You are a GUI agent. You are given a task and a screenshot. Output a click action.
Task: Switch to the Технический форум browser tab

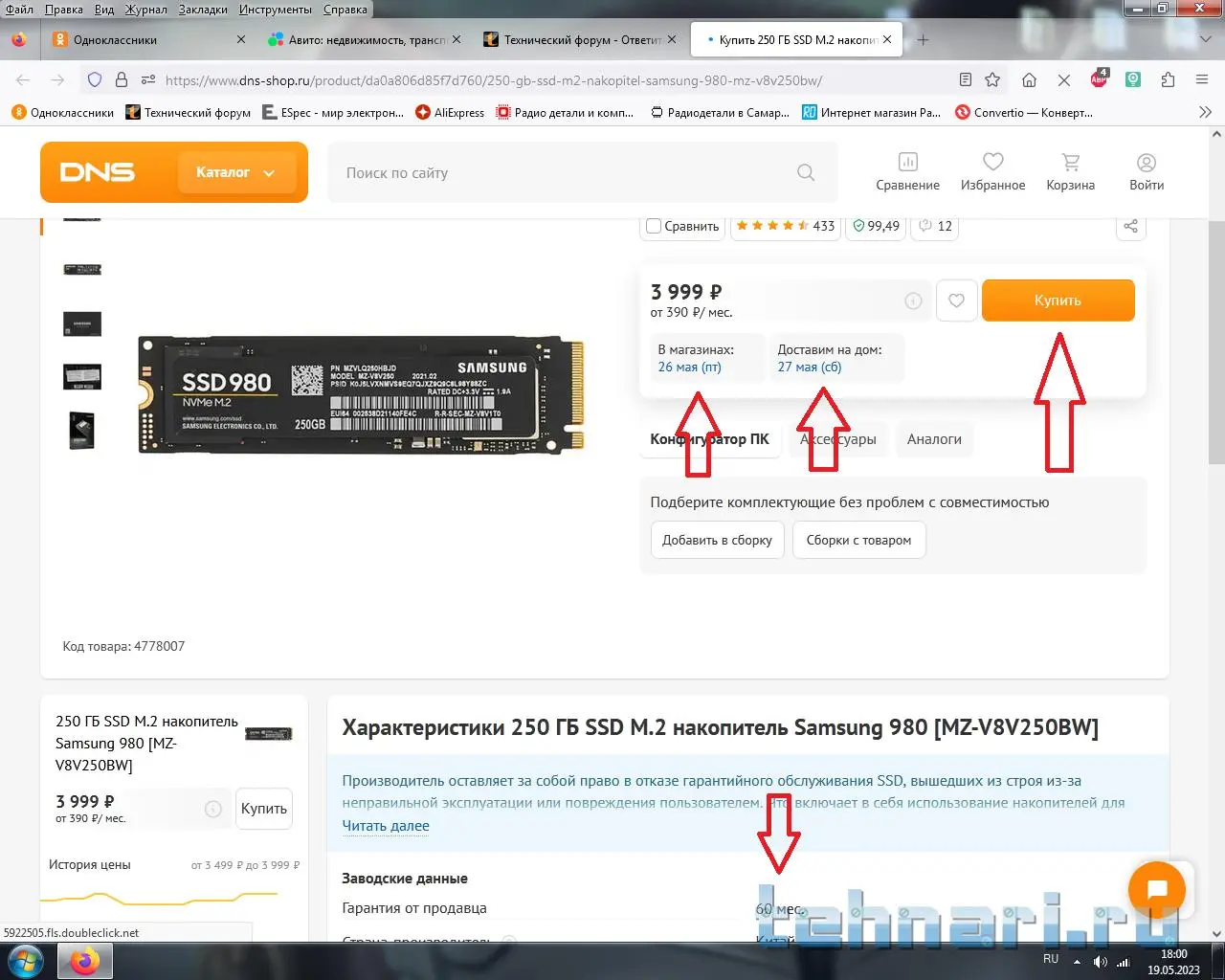pyautogui.click(x=580, y=40)
